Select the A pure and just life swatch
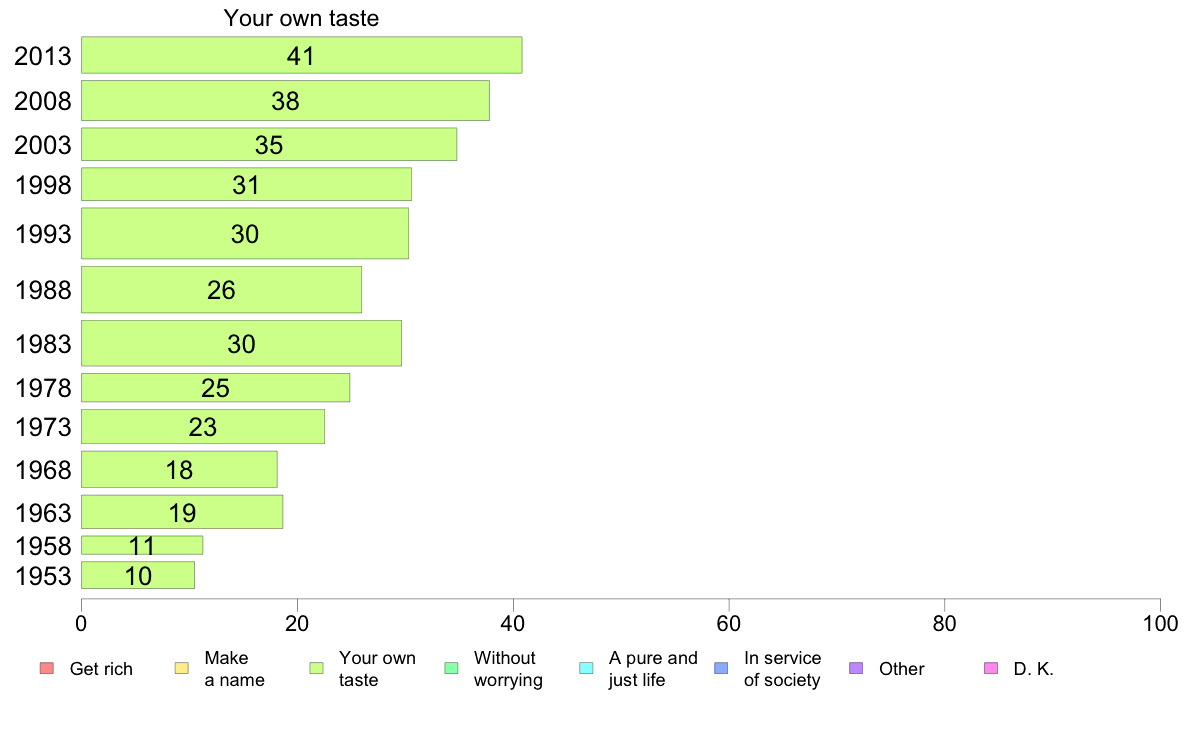The width and height of the screenshot is (1188, 736). (x=586, y=669)
